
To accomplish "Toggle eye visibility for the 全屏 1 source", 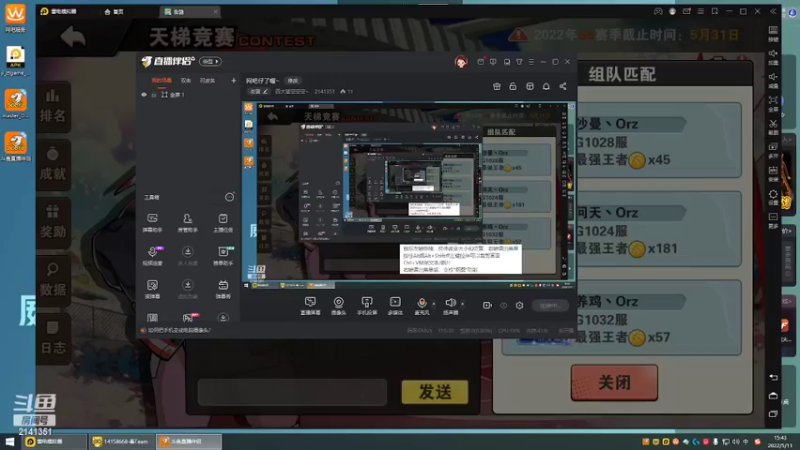I will pyautogui.click(x=144, y=95).
